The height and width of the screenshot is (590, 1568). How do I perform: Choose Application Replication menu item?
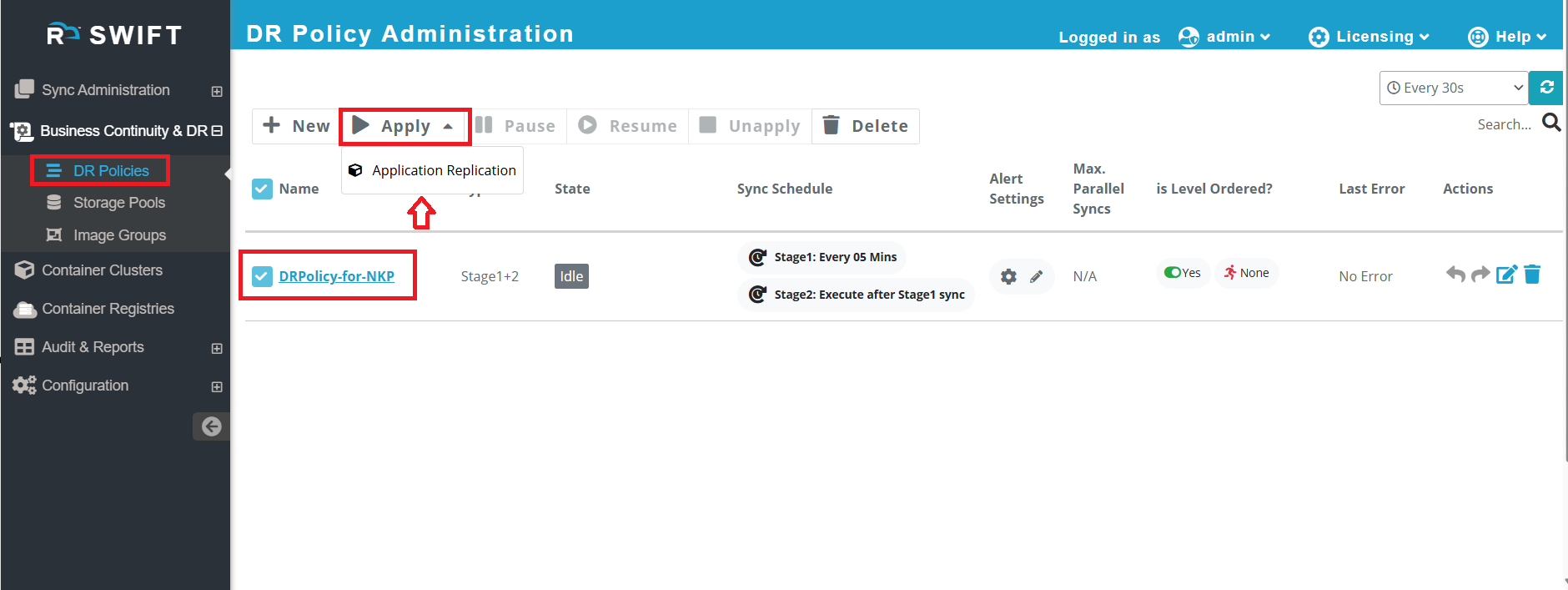[x=432, y=170]
